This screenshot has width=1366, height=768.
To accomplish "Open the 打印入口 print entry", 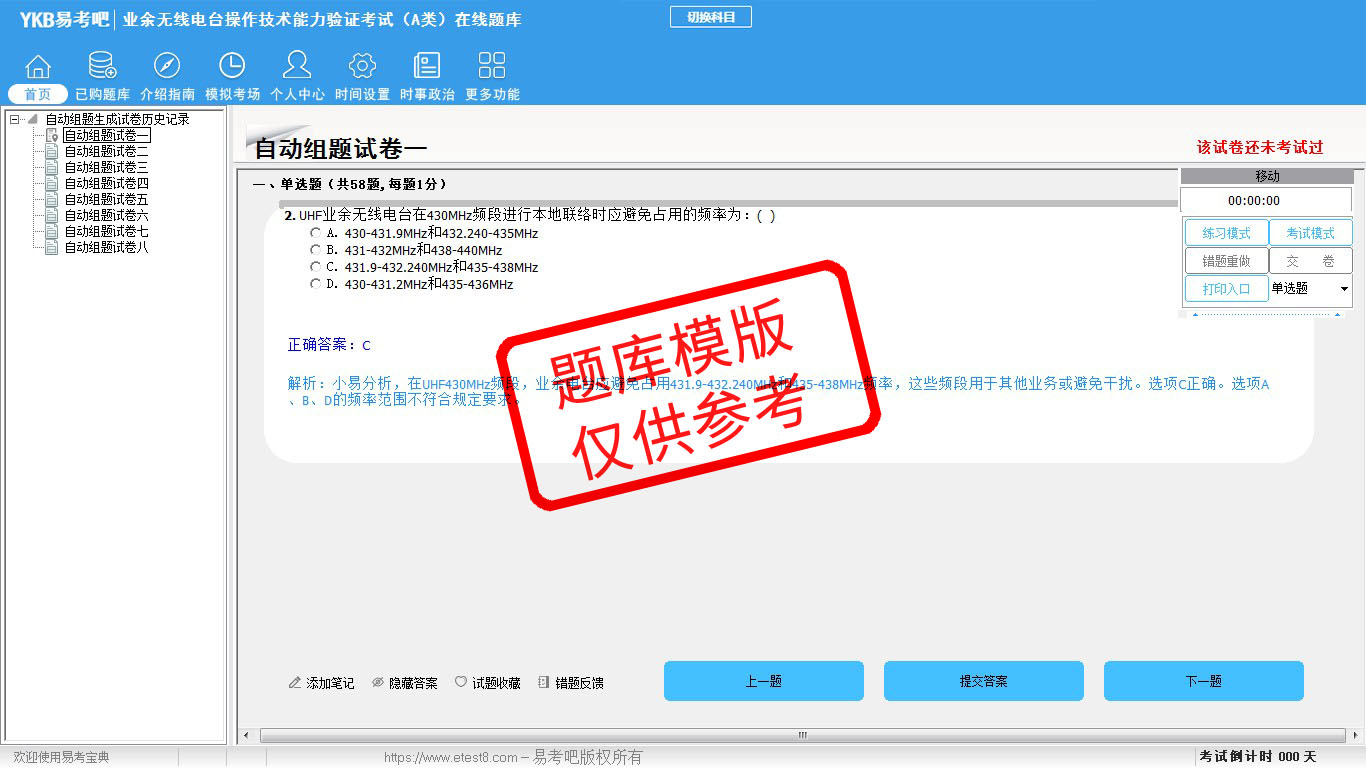I will point(1226,289).
